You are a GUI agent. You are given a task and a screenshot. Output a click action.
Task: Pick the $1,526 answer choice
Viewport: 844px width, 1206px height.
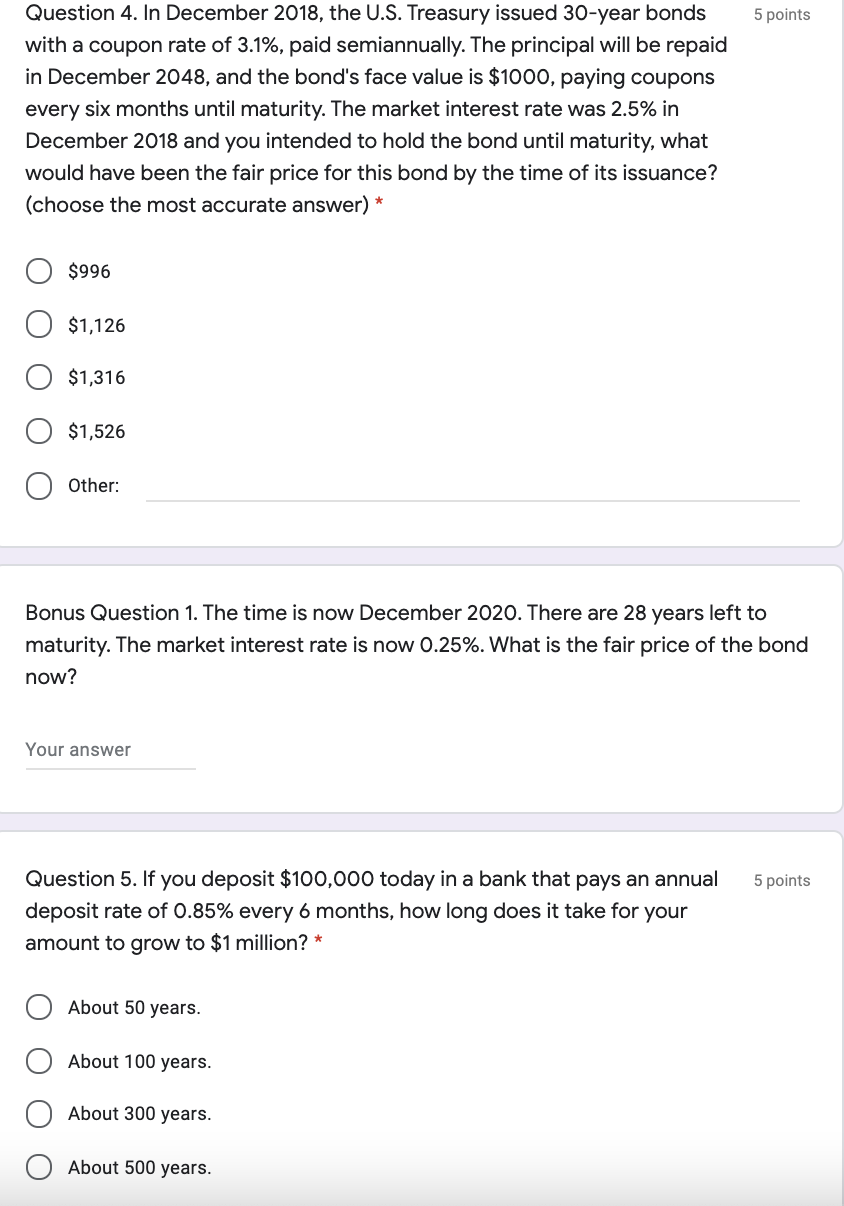[39, 431]
